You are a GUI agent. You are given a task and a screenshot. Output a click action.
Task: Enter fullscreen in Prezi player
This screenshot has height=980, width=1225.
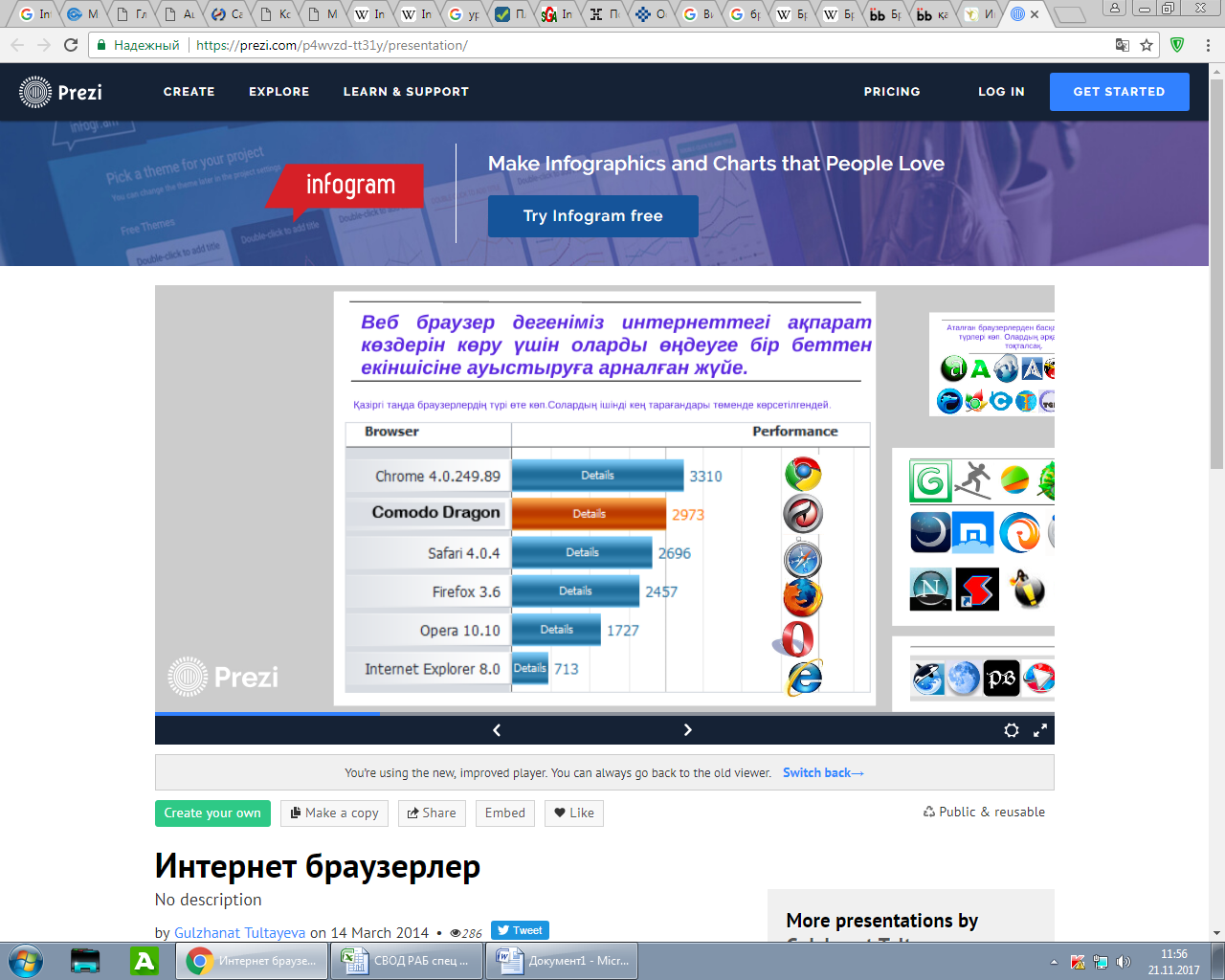[x=1040, y=730]
